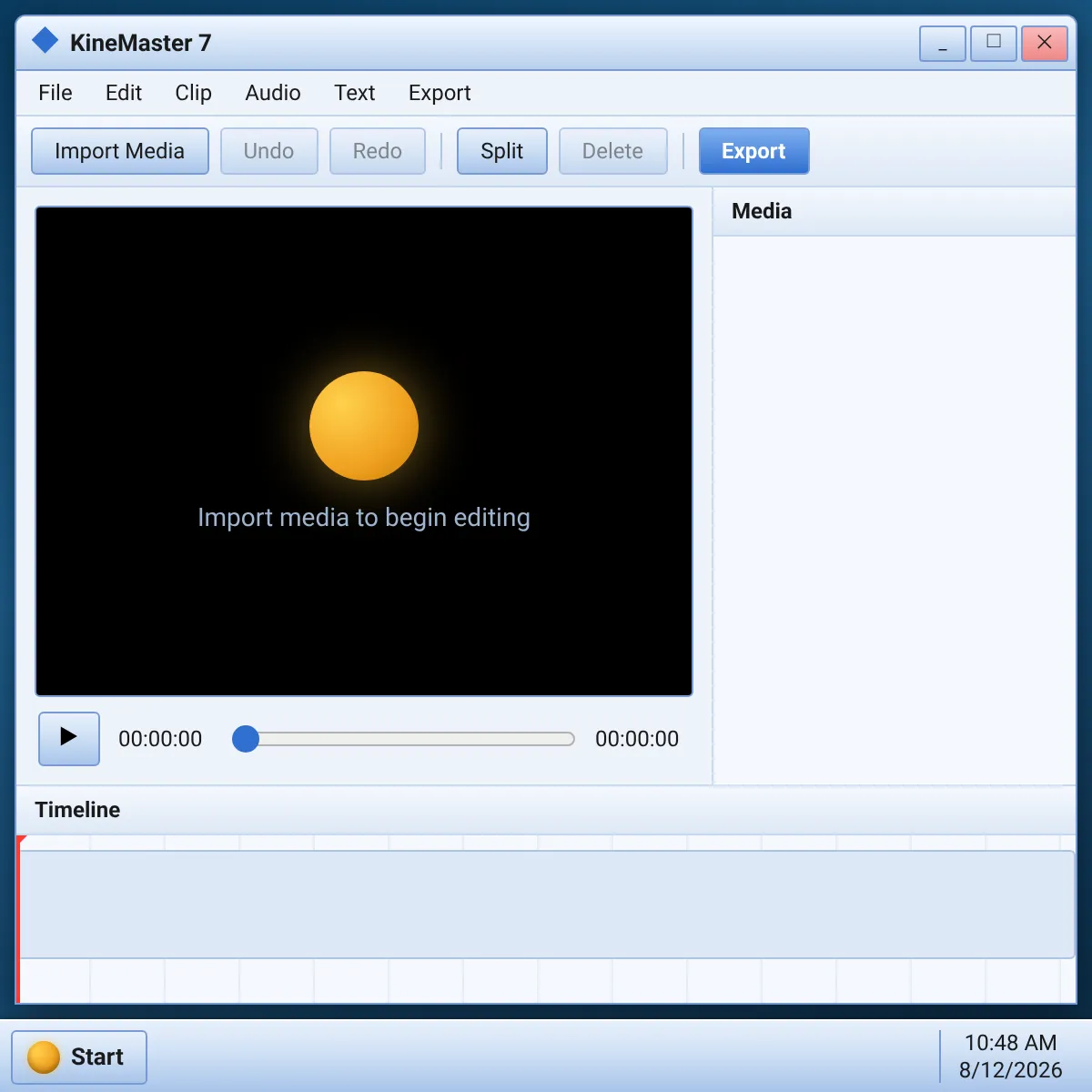1092x1092 pixels.
Task: Click the Delete toolbar button
Action: coord(613,151)
